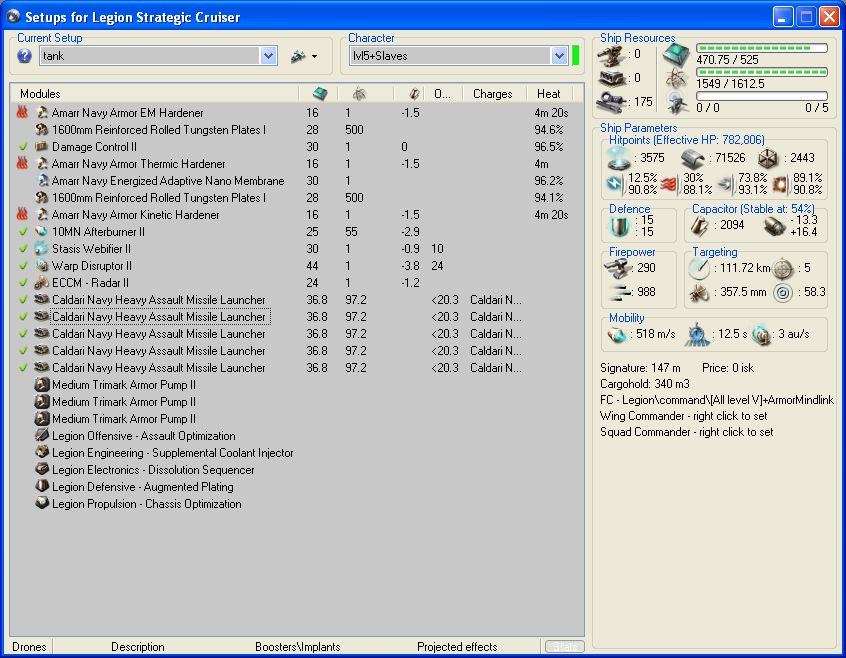Image resolution: width=846 pixels, height=658 pixels.
Task: Click the kinetic resistance icon
Action: coord(726,185)
